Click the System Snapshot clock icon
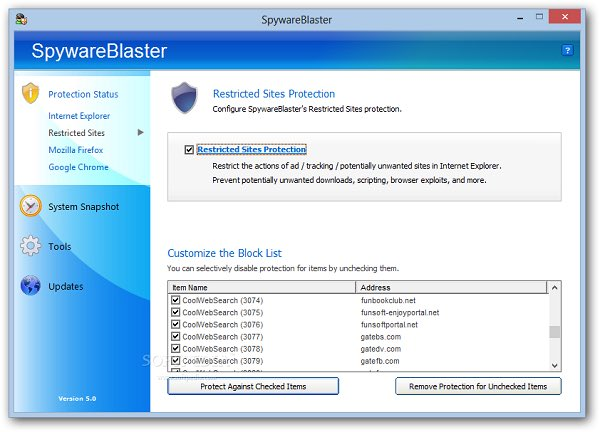 pyautogui.click(x=31, y=206)
